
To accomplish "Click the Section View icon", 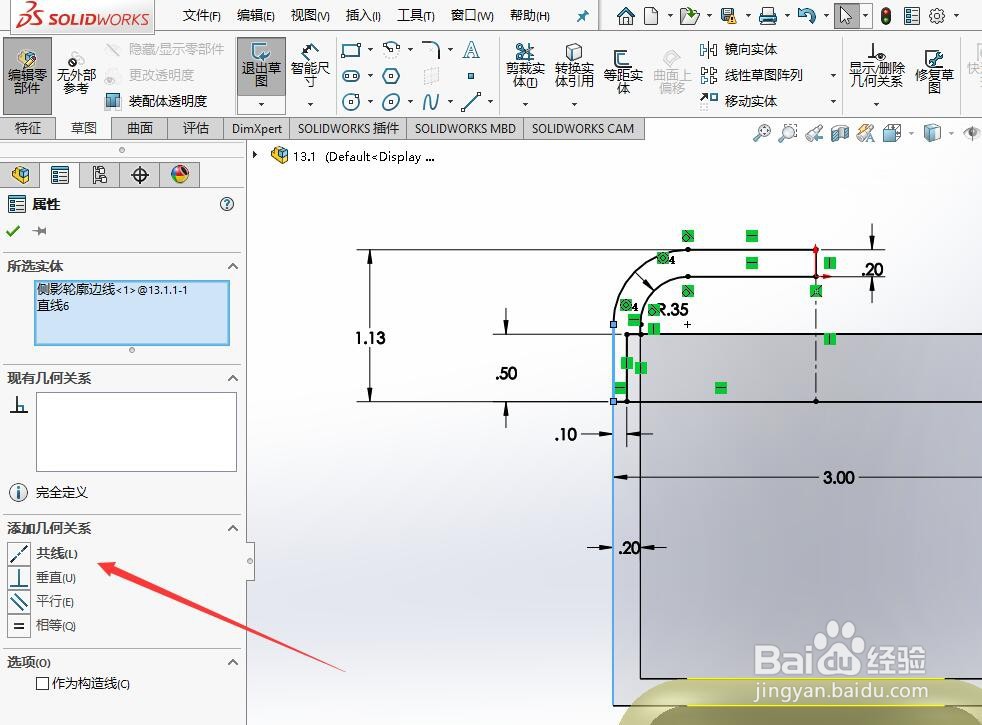I will point(840,133).
